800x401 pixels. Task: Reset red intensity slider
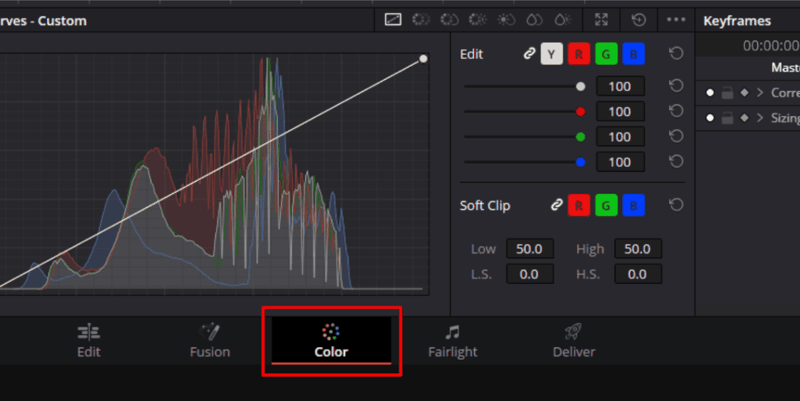pos(676,111)
